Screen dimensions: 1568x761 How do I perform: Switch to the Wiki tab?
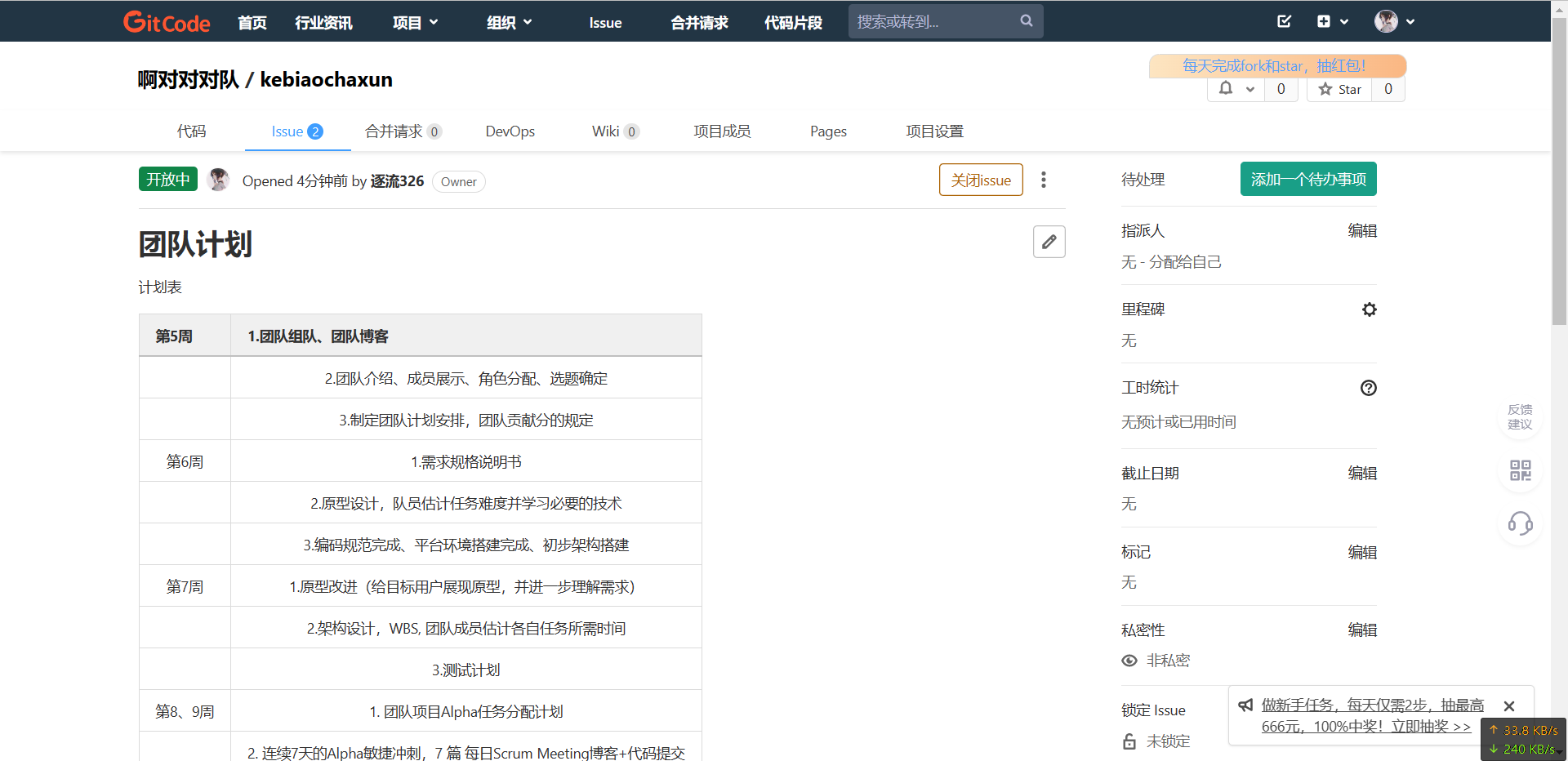(x=615, y=131)
